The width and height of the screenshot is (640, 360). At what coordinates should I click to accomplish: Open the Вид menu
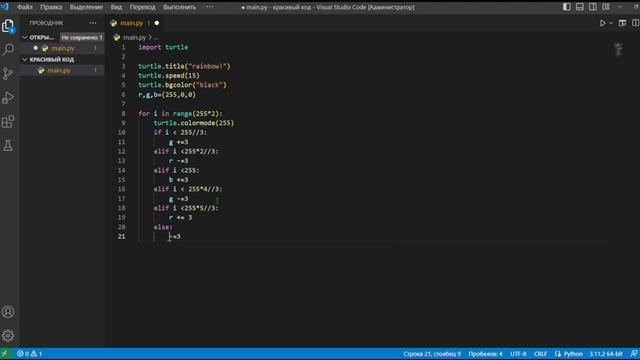click(x=116, y=7)
